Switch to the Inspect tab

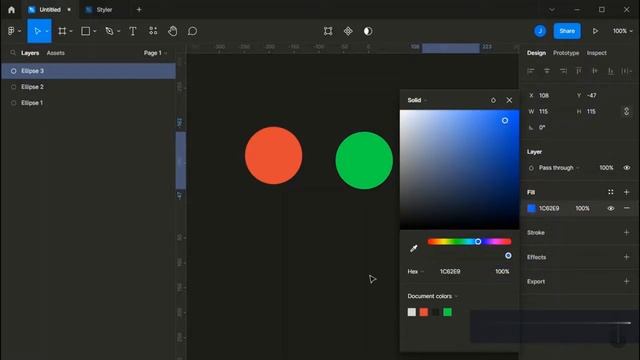coord(596,53)
